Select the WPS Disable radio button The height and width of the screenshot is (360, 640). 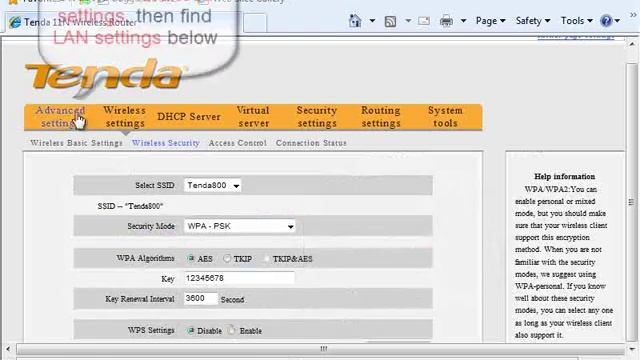point(191,330)
